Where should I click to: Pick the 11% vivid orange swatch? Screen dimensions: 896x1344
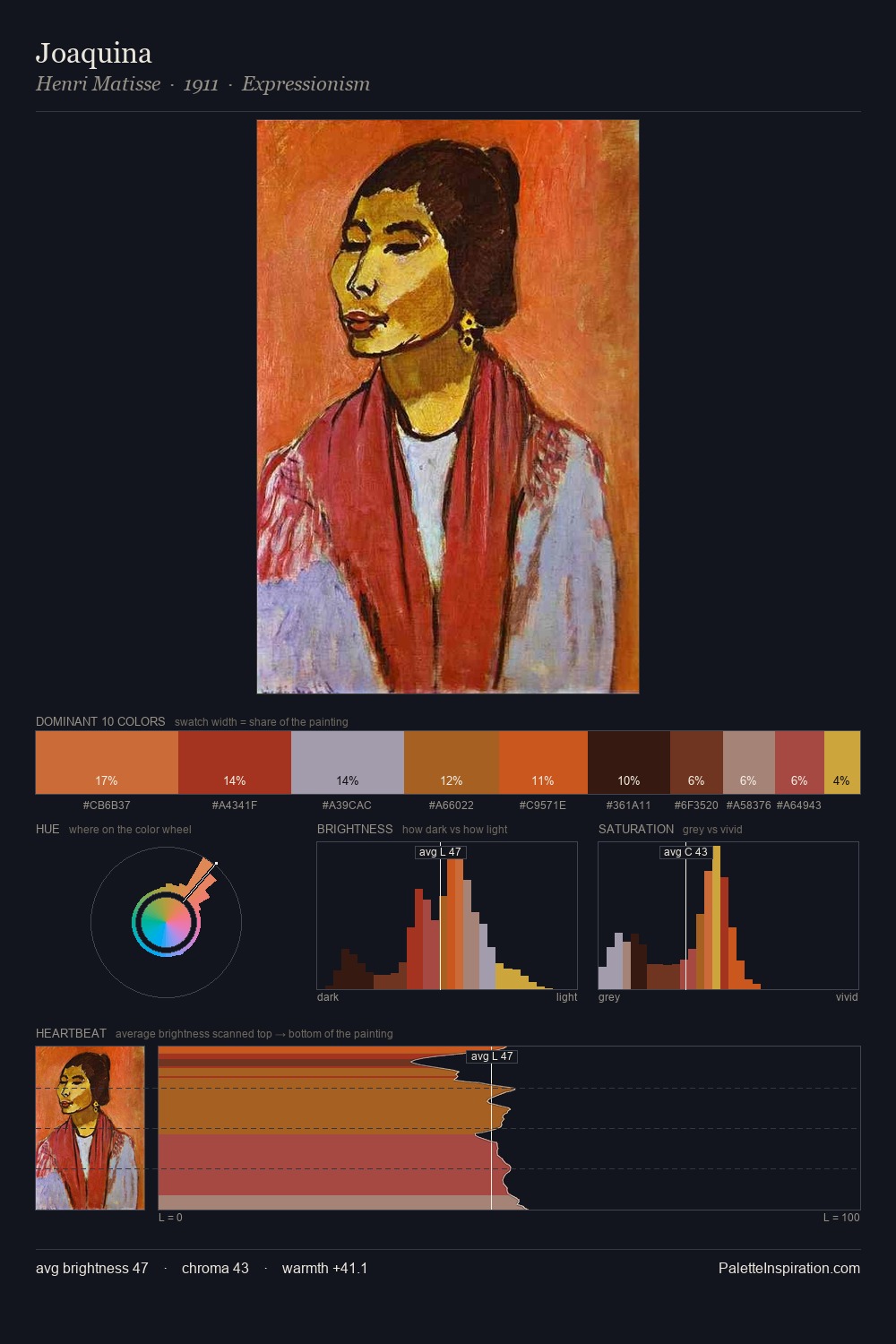[x=543, y=762]
